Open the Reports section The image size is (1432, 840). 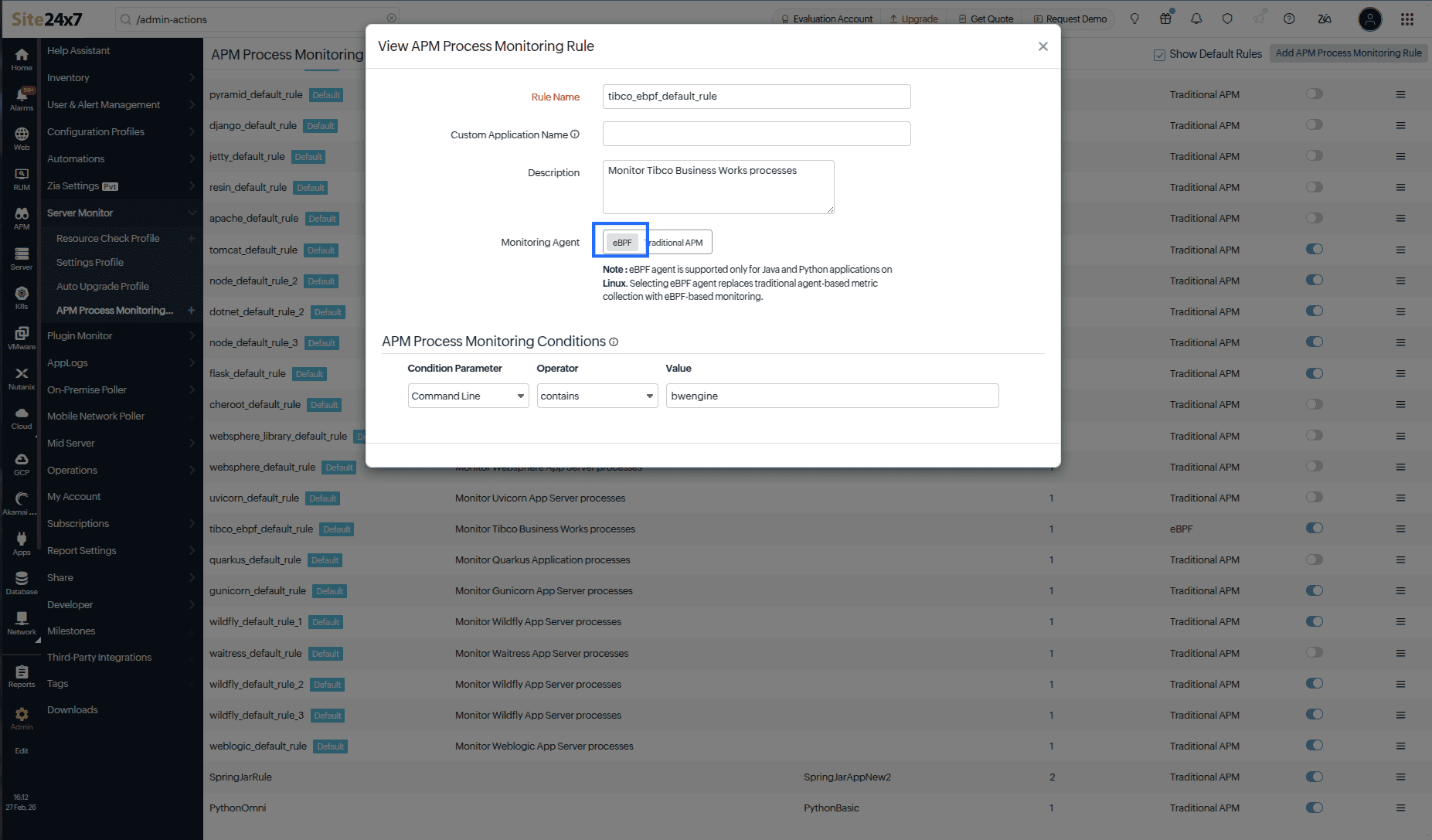coord(22,676)
